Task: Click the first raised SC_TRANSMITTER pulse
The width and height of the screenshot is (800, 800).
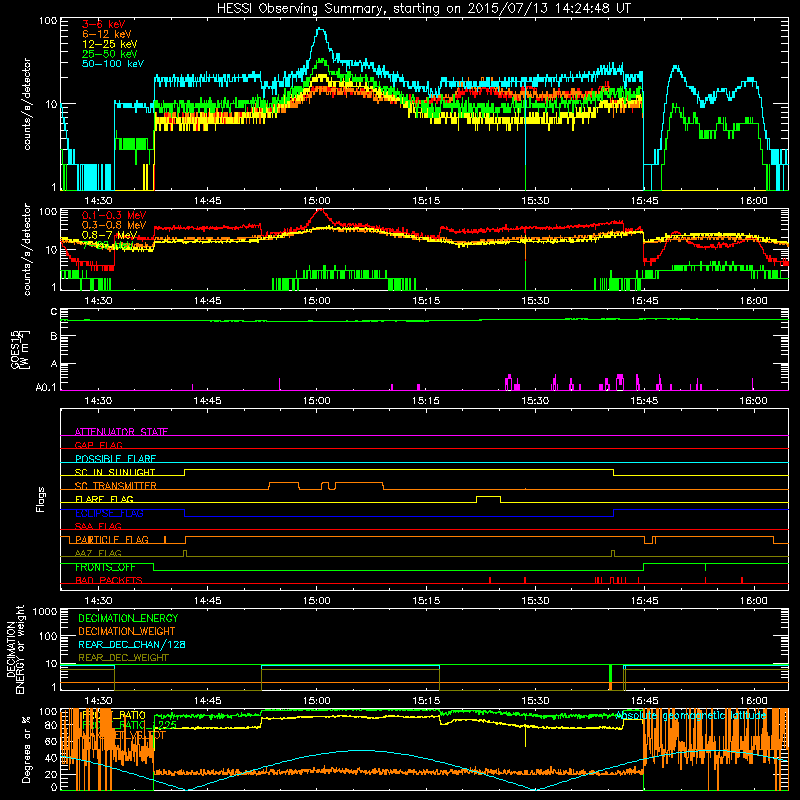Action: pyautogui.click(x=284, y=483)
